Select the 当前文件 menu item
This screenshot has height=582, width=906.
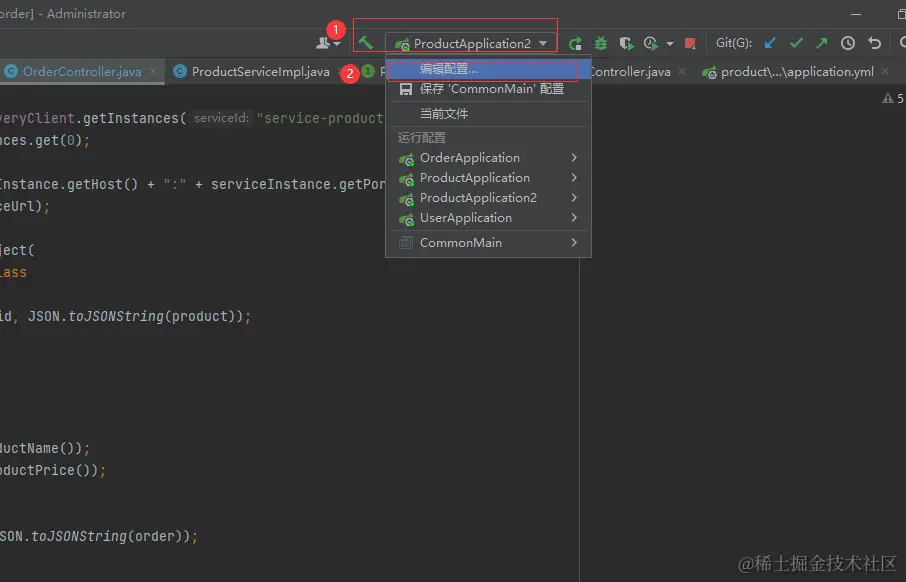pos(488,114)
